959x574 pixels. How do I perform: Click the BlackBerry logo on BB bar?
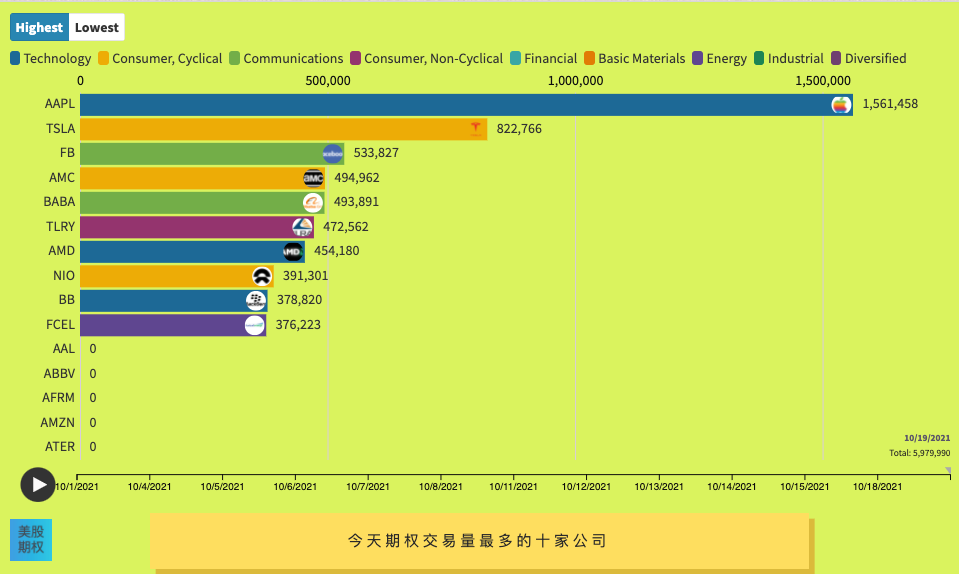256,301
